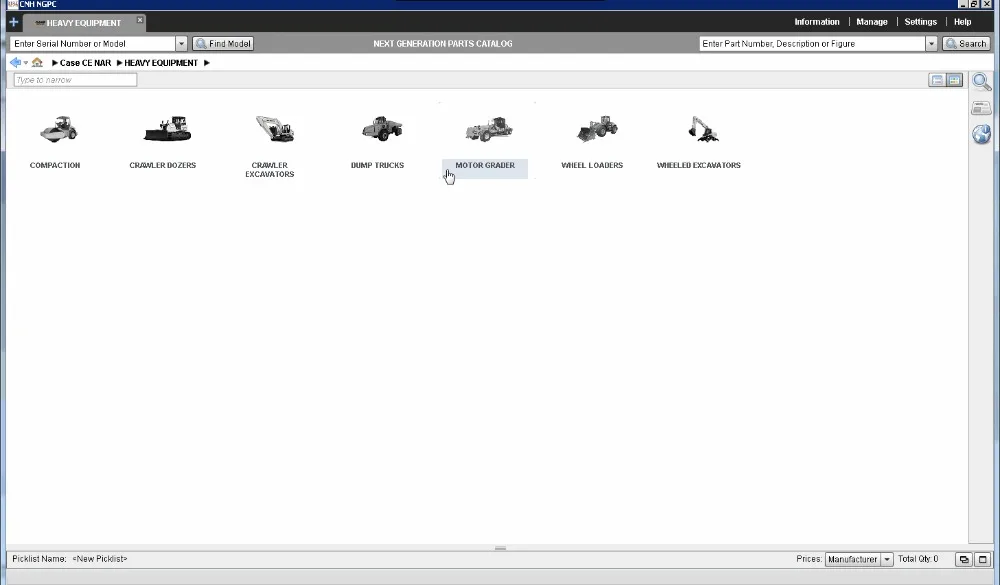The image size is (1000, 585).
Task: Click the Search button
Action: point(966,43)
